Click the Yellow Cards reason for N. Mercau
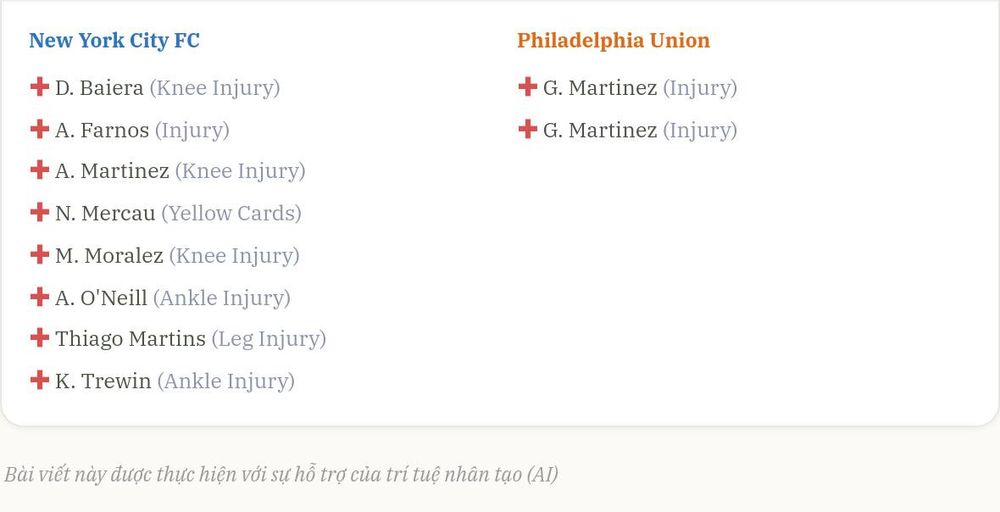 [x=231, y=214]
